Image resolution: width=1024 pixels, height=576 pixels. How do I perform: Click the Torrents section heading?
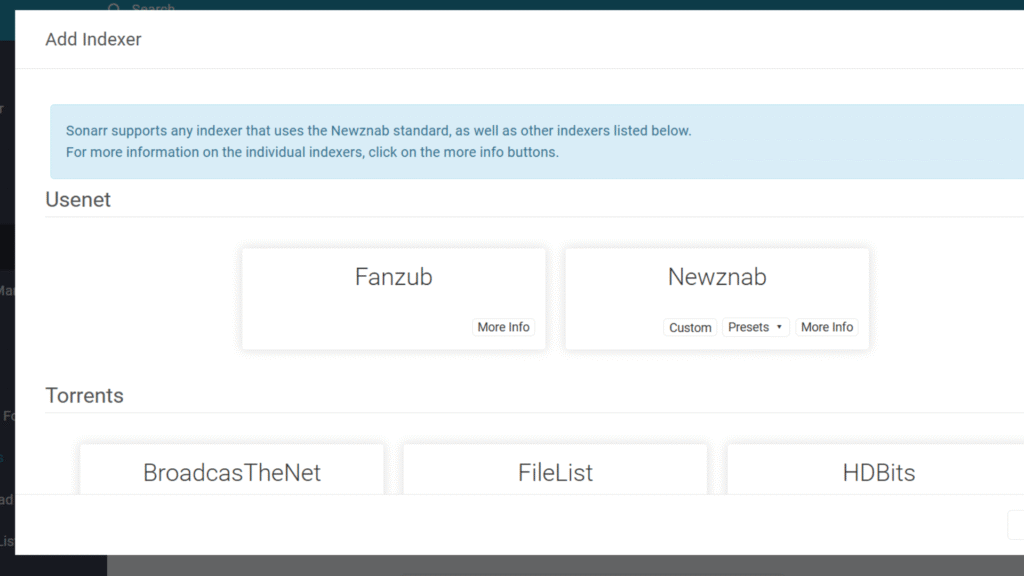pos(85,396)
